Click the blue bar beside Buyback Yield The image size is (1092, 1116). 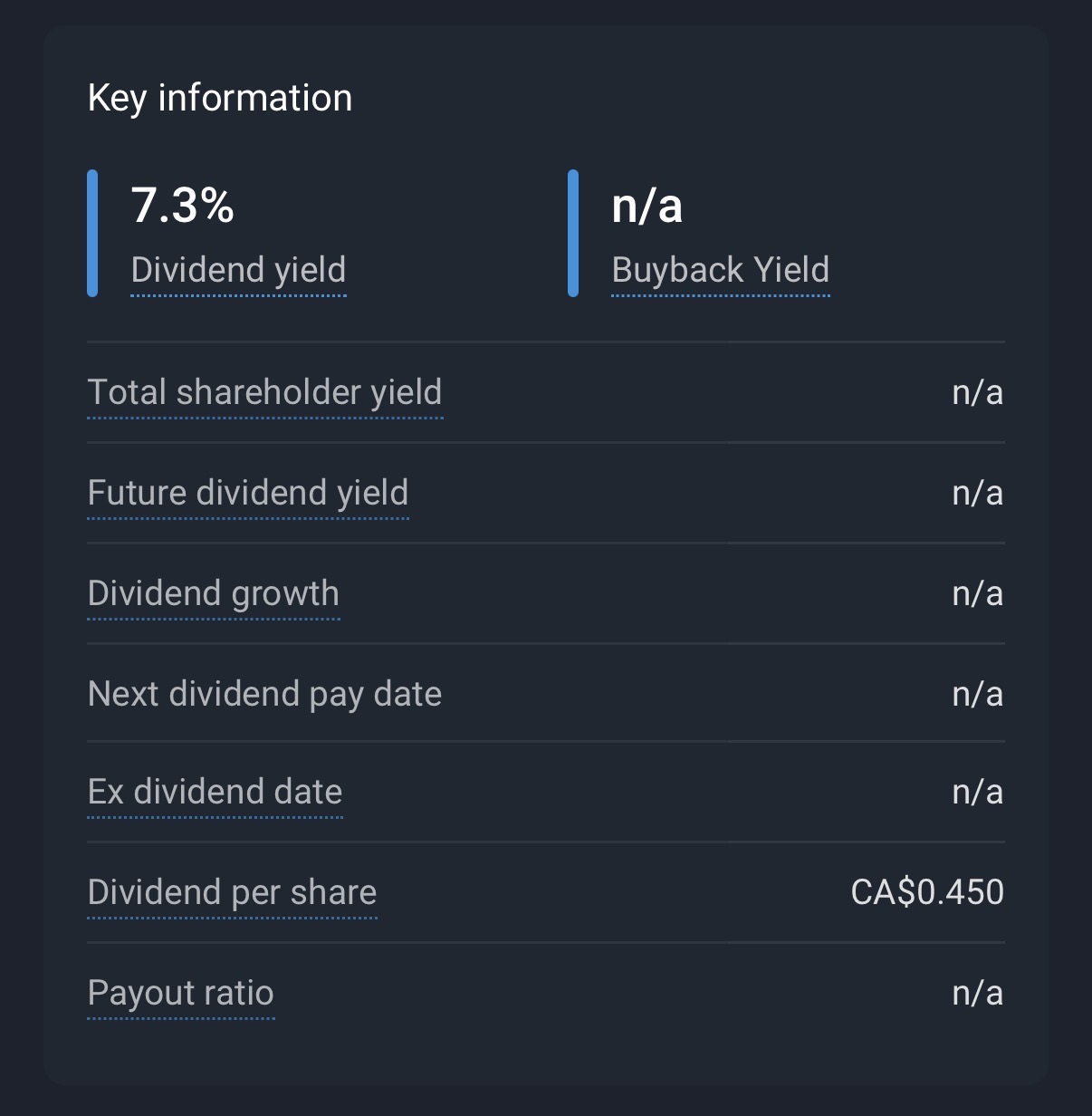click(x=573, y=233)
